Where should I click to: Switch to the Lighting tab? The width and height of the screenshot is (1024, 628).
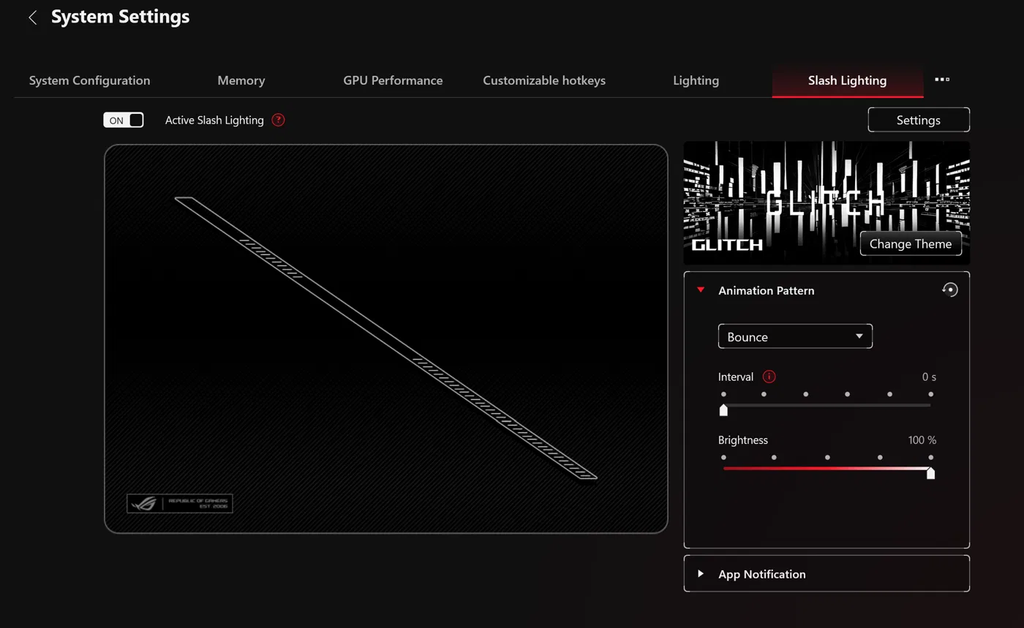[696, 80]
